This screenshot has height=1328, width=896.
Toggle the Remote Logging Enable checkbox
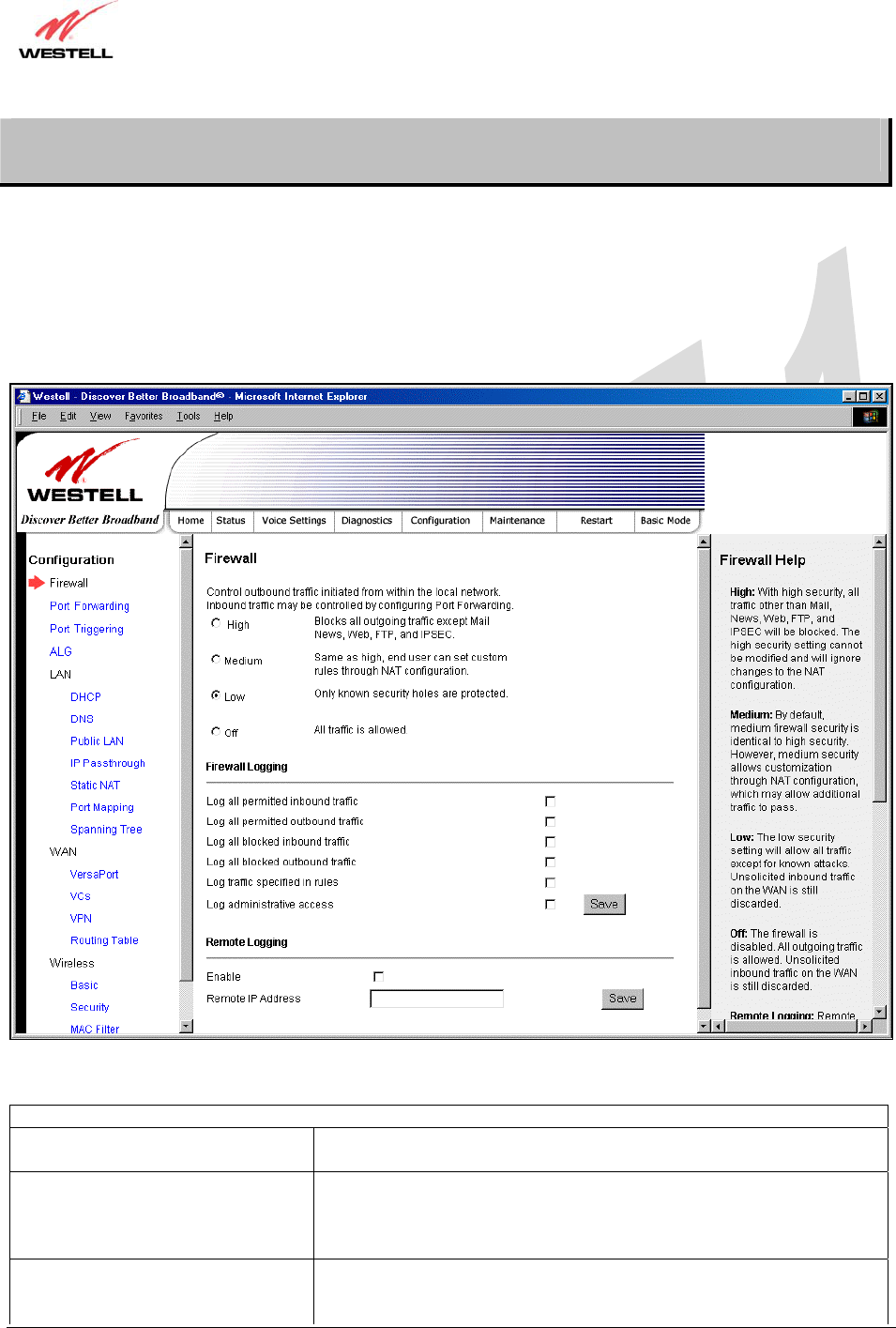click(x=378, y=977)
